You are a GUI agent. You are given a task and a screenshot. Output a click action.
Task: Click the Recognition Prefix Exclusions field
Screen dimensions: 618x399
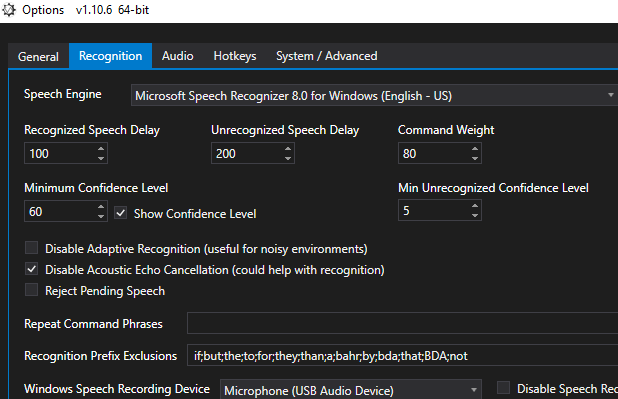pos(402,356)
